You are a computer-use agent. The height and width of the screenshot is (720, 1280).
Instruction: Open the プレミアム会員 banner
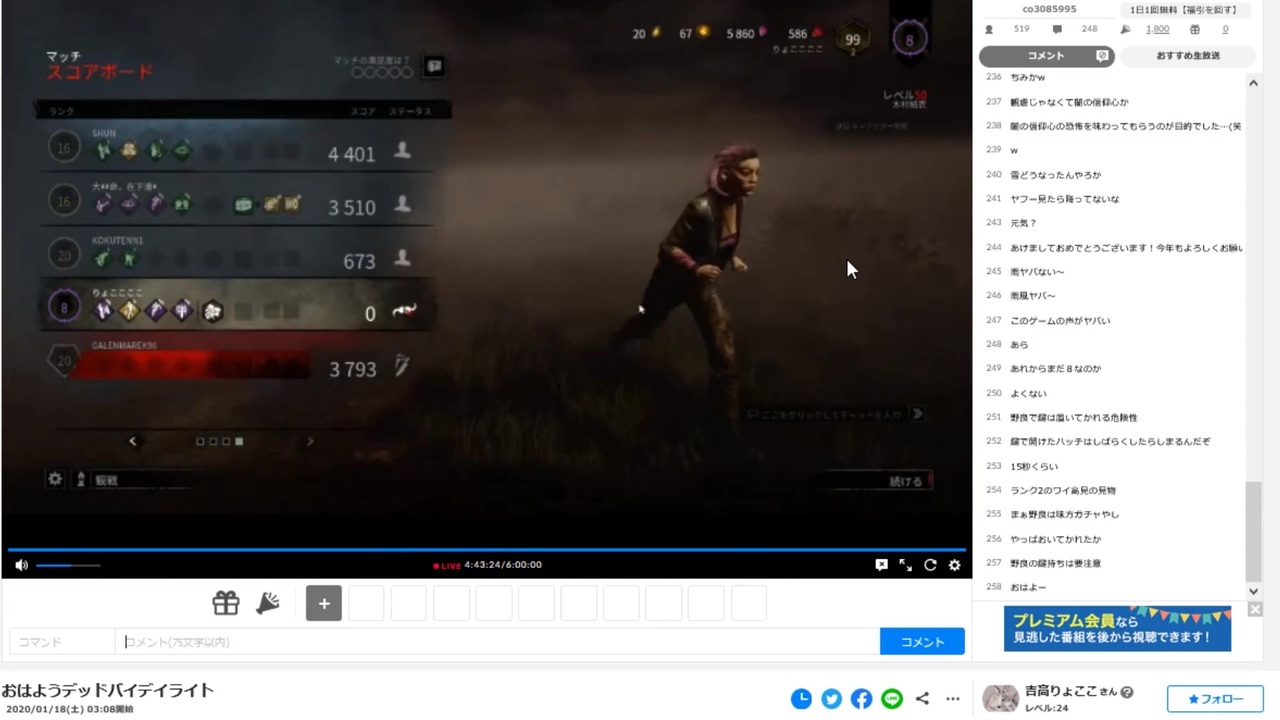click(1117, 628)
